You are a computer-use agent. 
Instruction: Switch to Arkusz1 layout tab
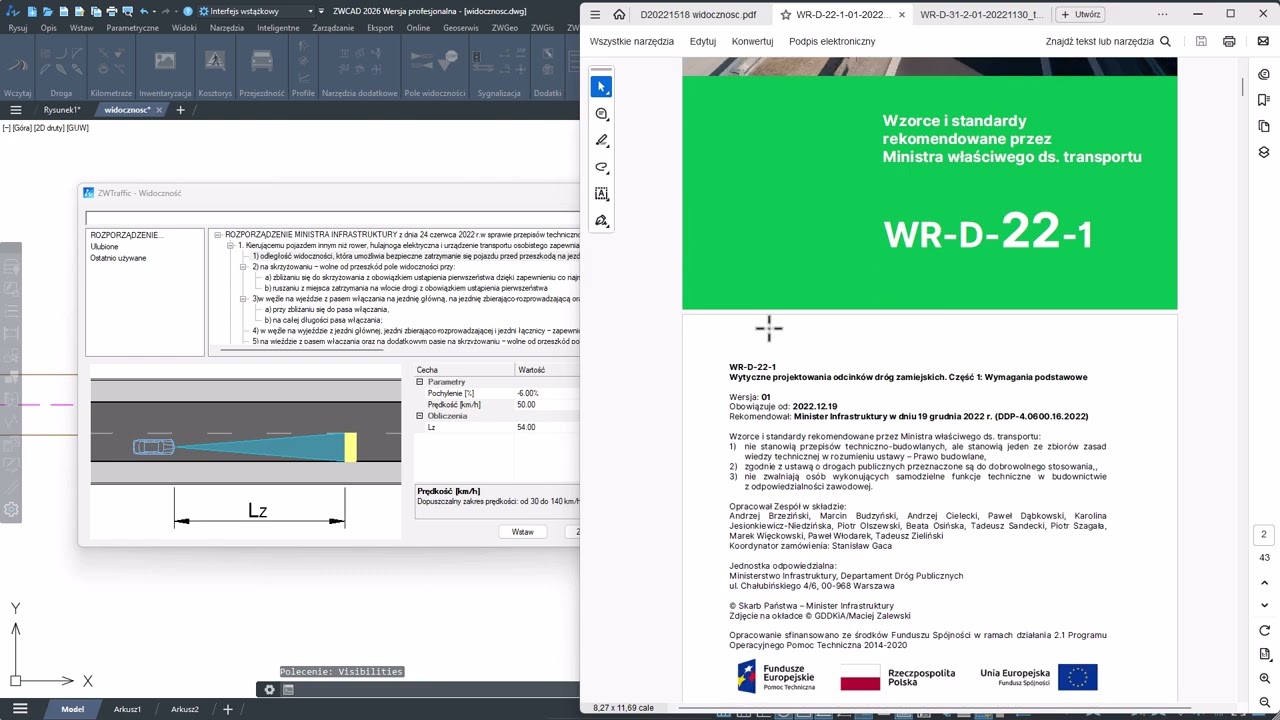[127, 709]
